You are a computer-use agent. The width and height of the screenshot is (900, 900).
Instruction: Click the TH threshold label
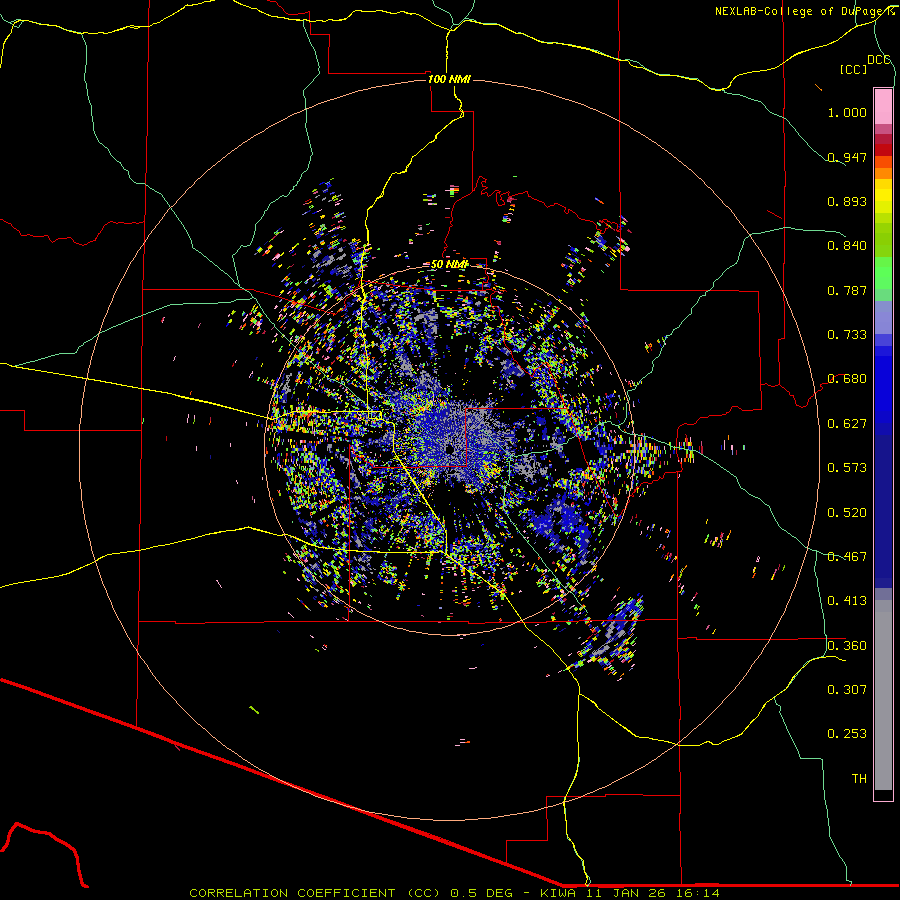pyautogui.click(x=859, y=779)
